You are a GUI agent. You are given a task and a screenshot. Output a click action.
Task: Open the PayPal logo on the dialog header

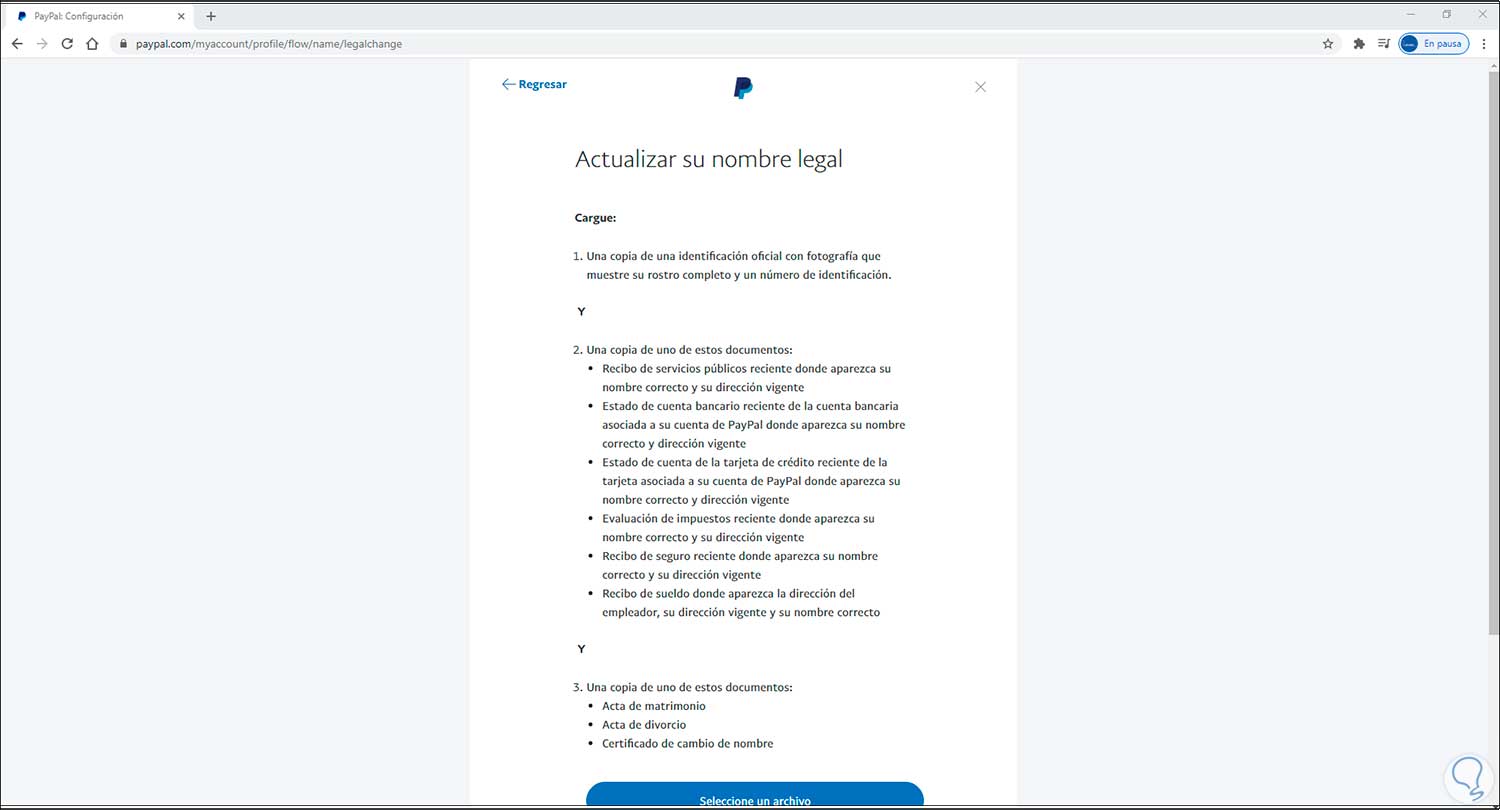742,87
